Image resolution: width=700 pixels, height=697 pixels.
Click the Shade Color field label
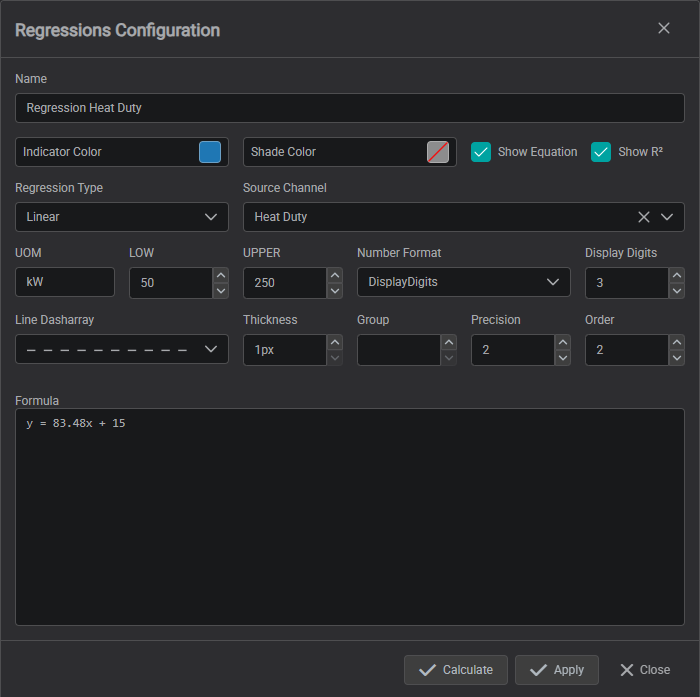pyautogui.click(x=283, y=152)
